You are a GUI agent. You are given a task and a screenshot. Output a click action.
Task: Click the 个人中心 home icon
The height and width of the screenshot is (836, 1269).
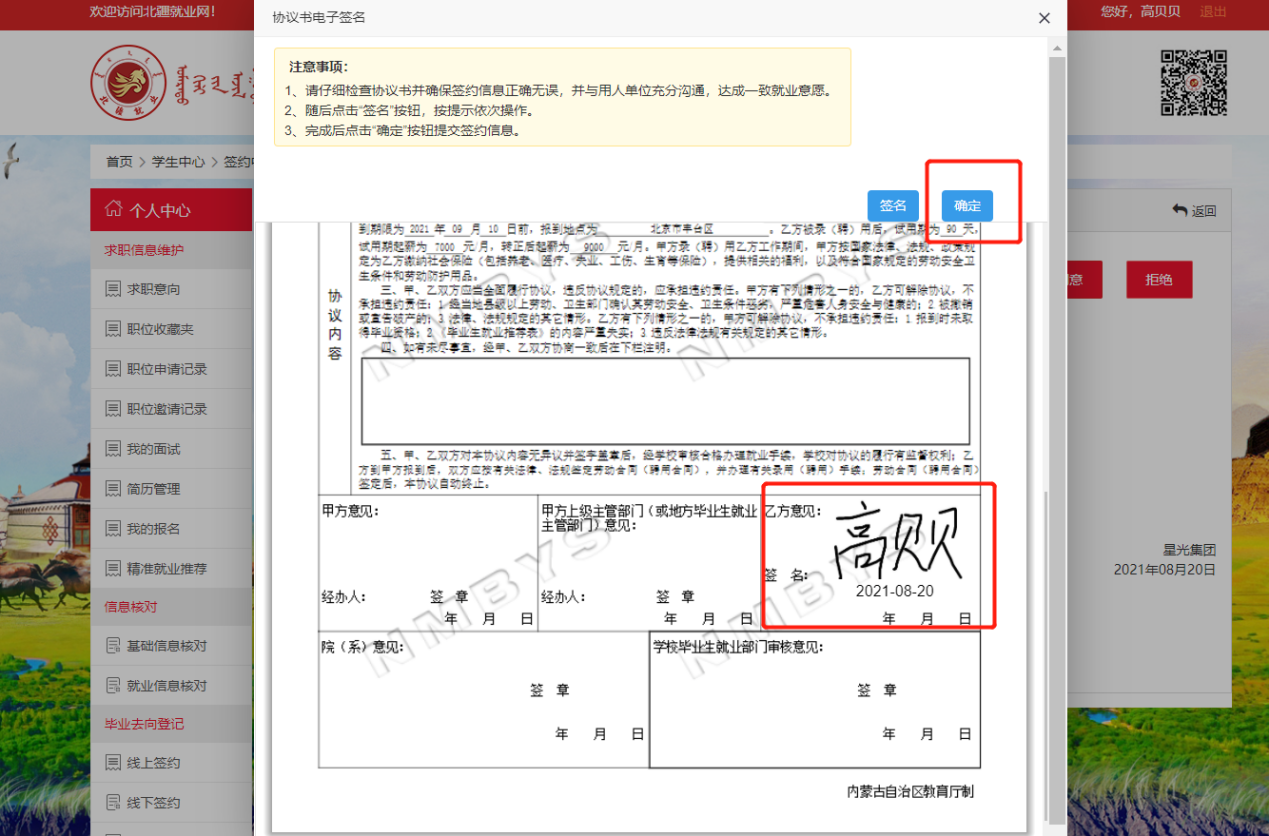112,210
